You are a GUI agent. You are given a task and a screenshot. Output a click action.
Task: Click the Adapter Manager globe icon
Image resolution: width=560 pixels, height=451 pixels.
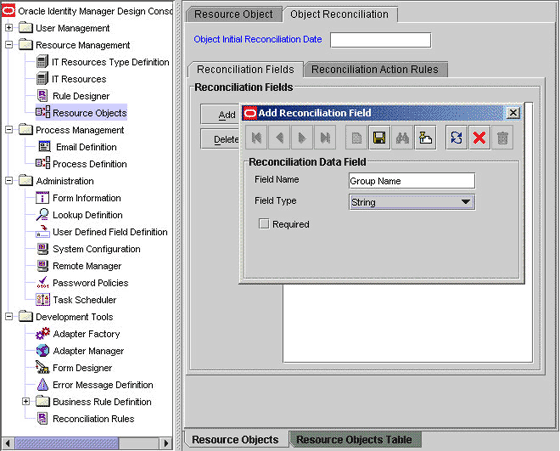[42, 350]
